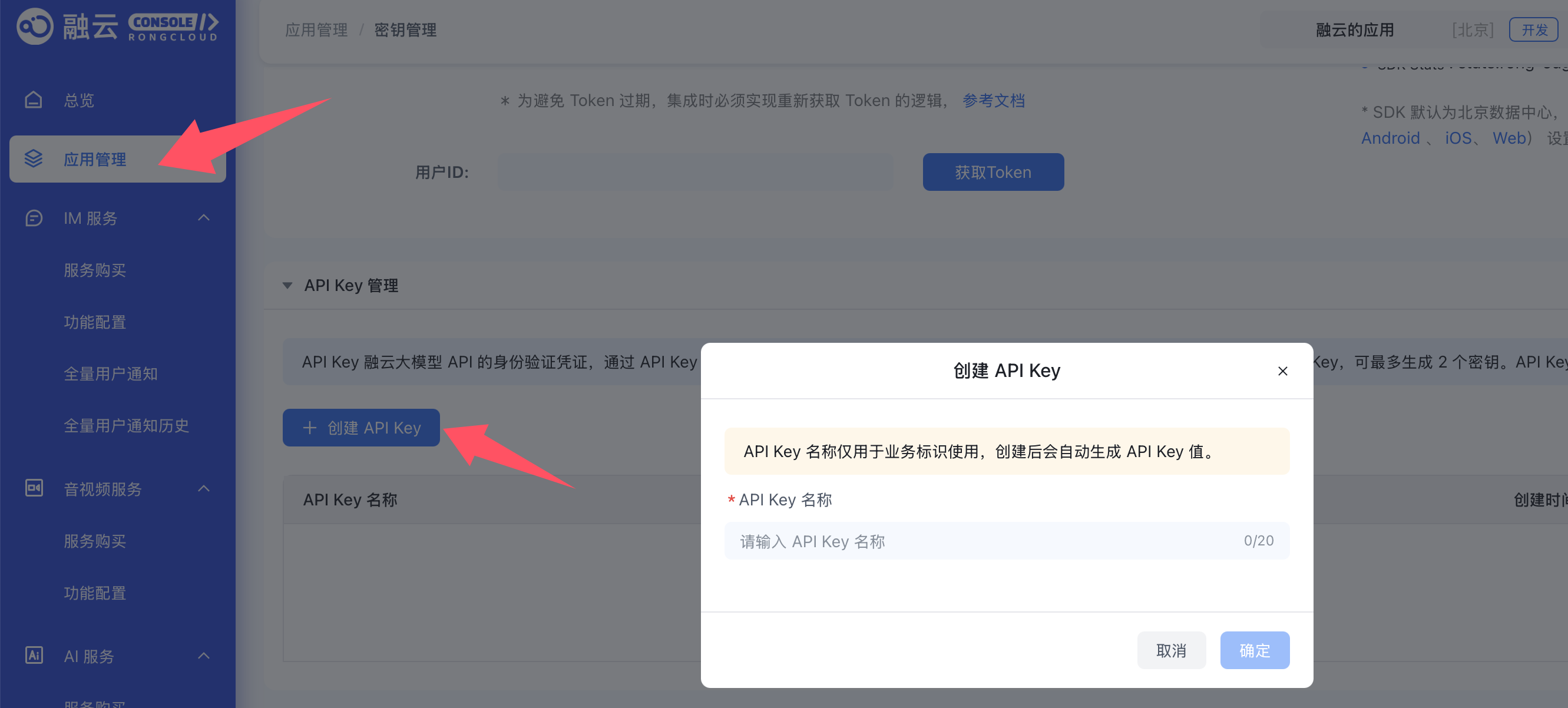Click the 确定 button in dialog
Image resolution: width=1568 pixels, height=708 pixels.
pyautogui.click(x=1254, y=650)
